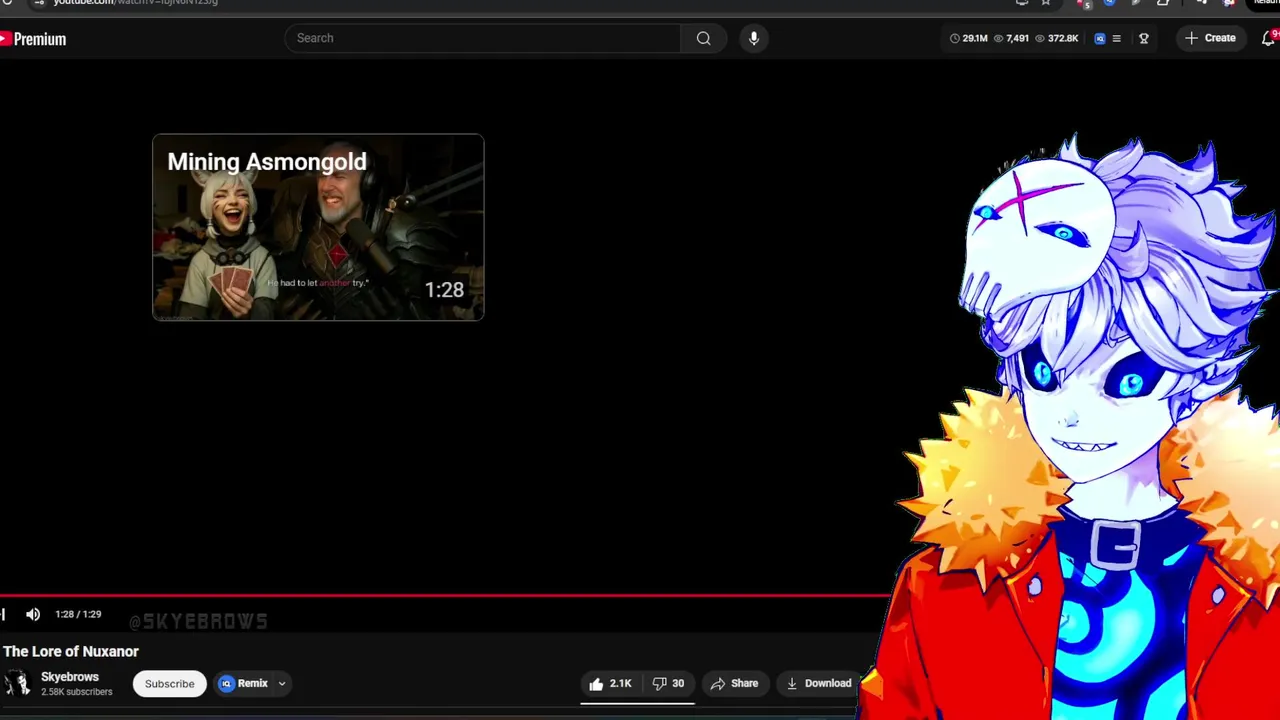Open the Skyebrows channel name link

pyautogui.click(x=70, y=677)
